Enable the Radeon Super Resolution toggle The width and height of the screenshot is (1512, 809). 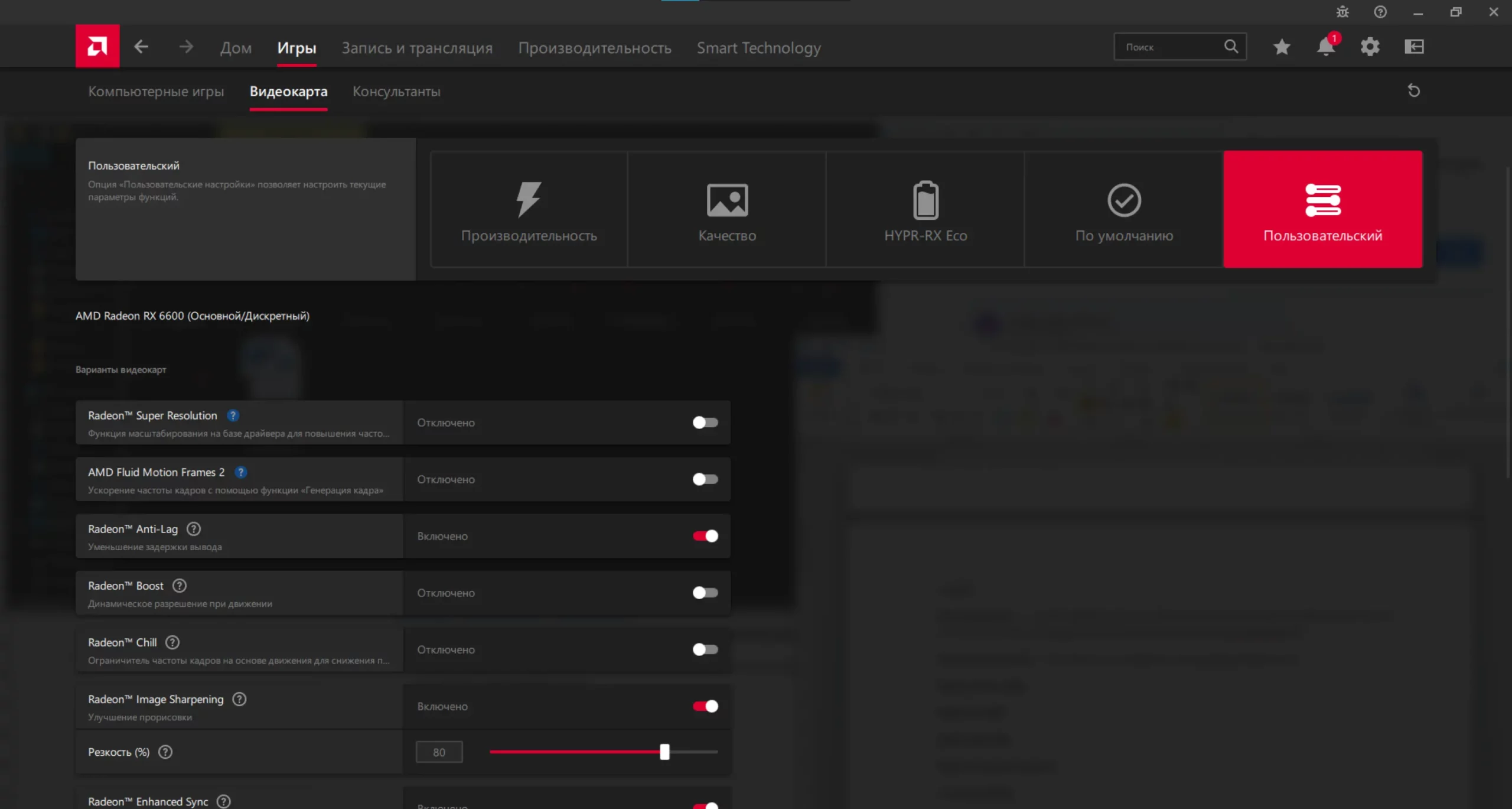(x=705, y=423)
